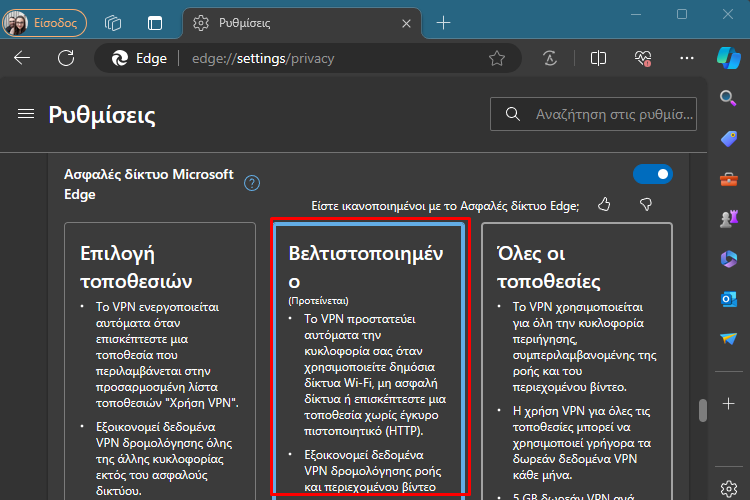
Task: Open sidebar Outlook icon
Action: point(728,299)
